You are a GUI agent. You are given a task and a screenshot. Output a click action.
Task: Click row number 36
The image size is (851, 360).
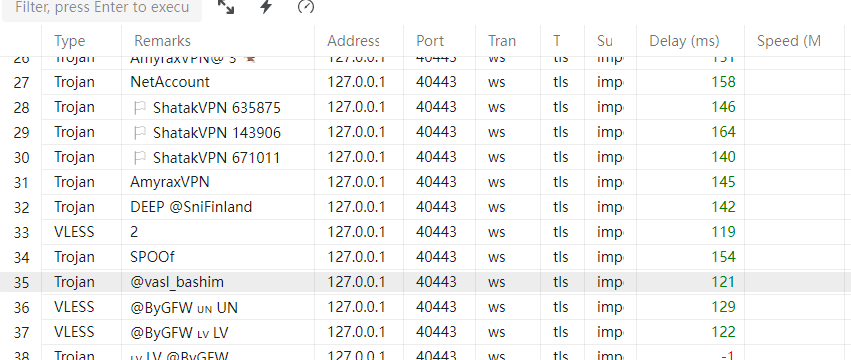(21, 307)
